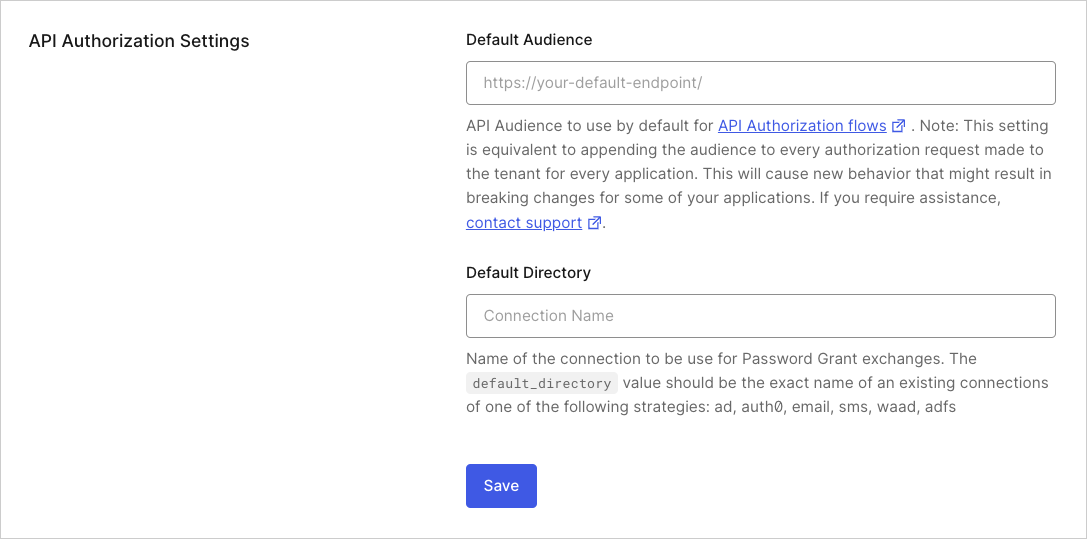Open the API Authorization flows link
Viewport: 1087px width, 539px height.
tap(802, 126)
